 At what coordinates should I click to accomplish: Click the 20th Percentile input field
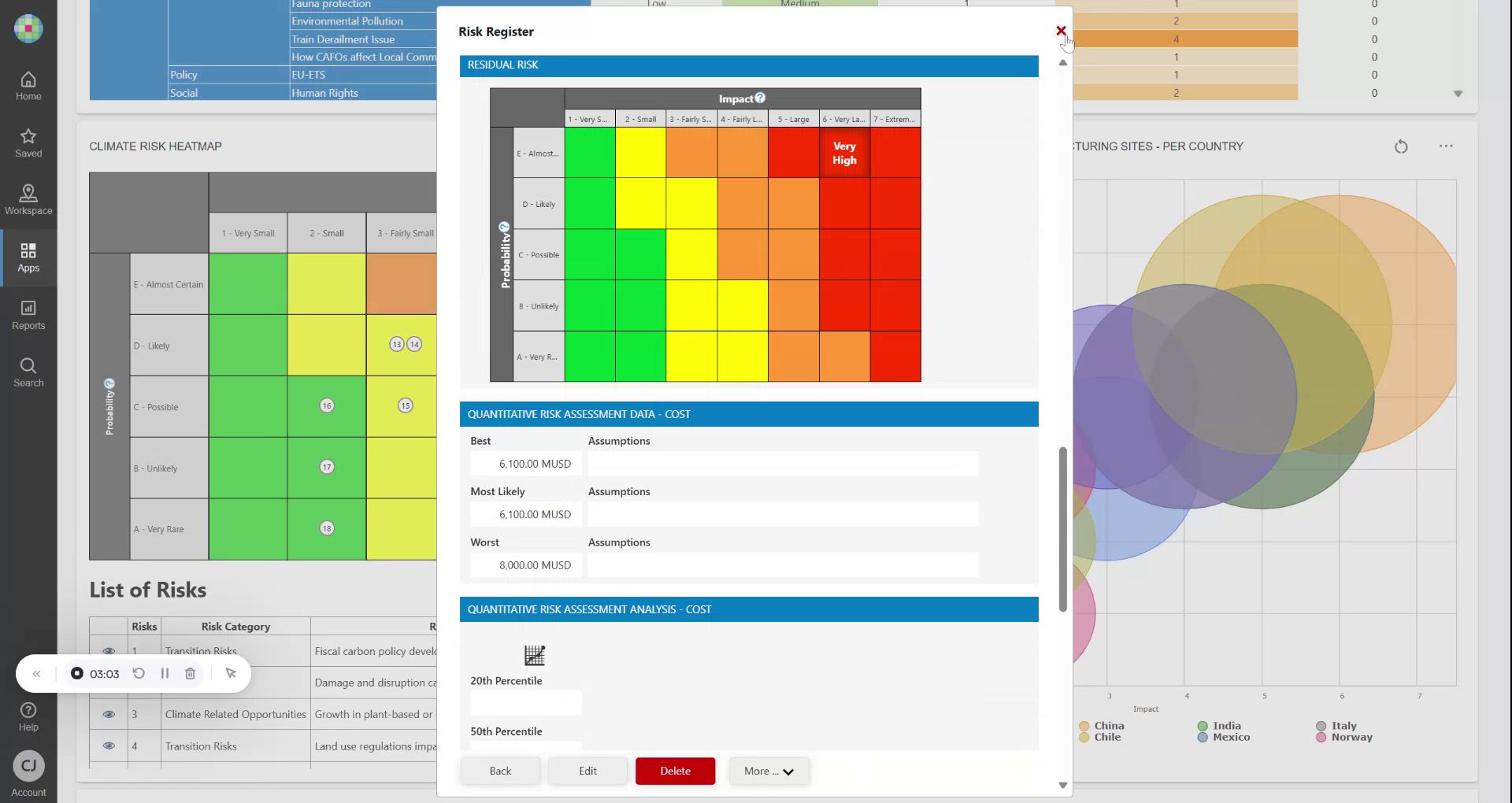pyautogui.click(x=525, y=703)
